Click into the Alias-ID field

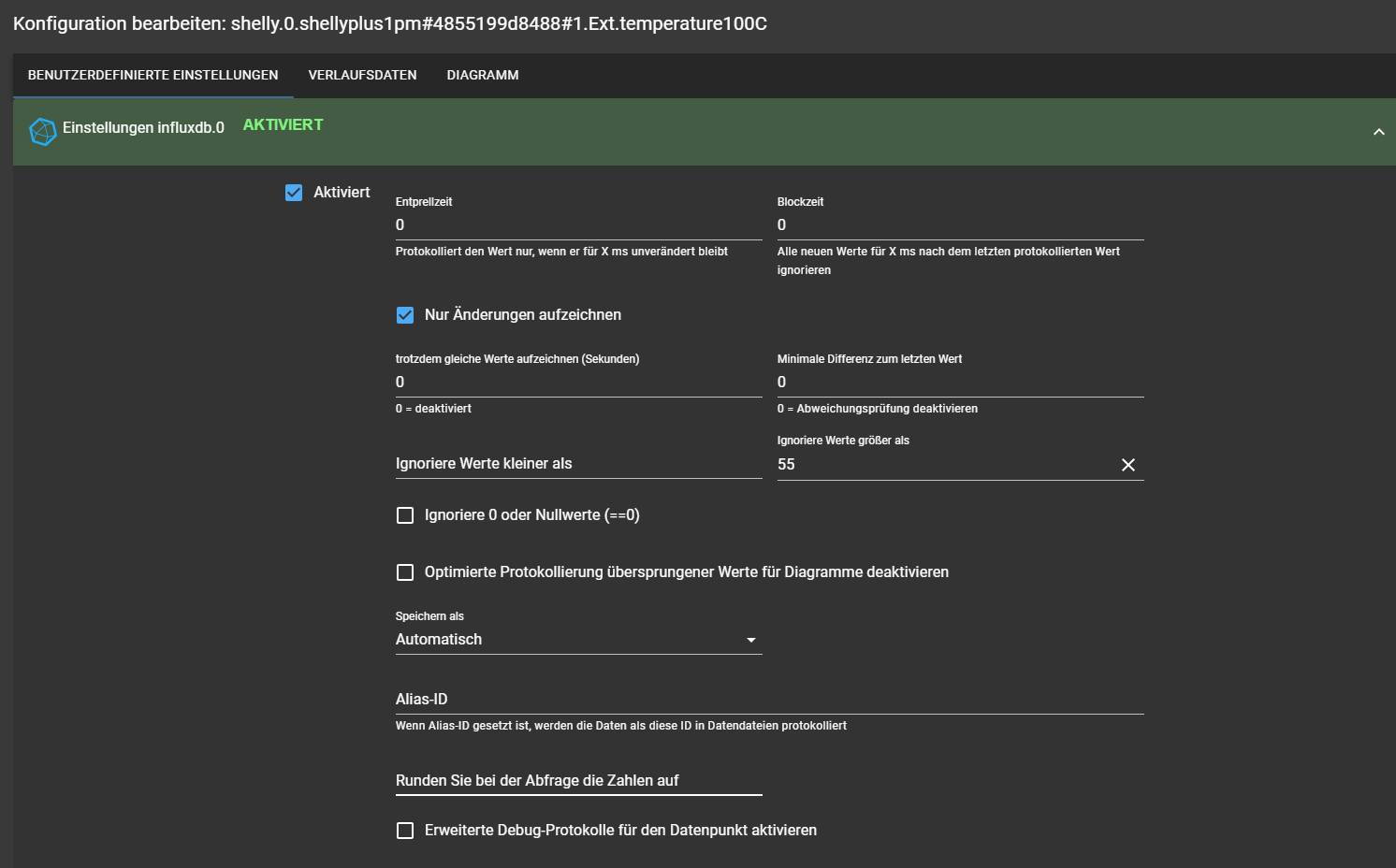[769, 700]
